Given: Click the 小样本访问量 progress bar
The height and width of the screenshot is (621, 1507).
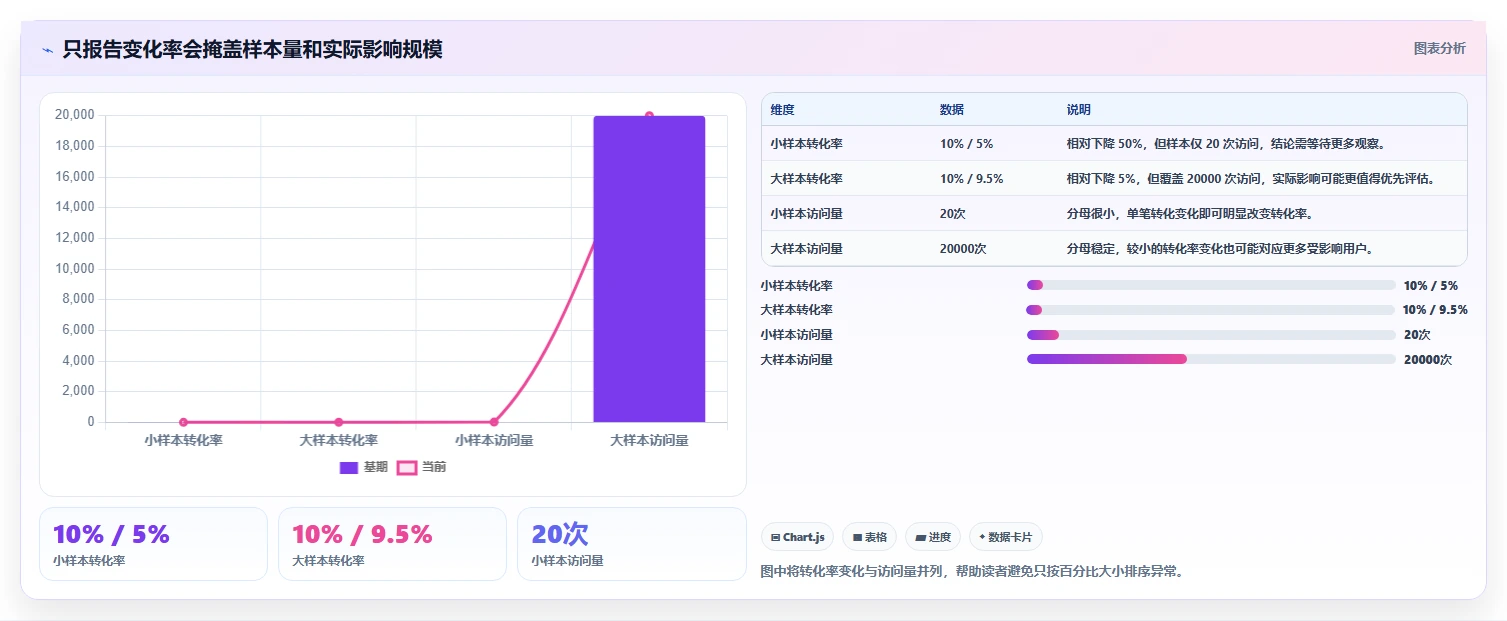Looking at the screenshot, I should (x=1211, y=335).
